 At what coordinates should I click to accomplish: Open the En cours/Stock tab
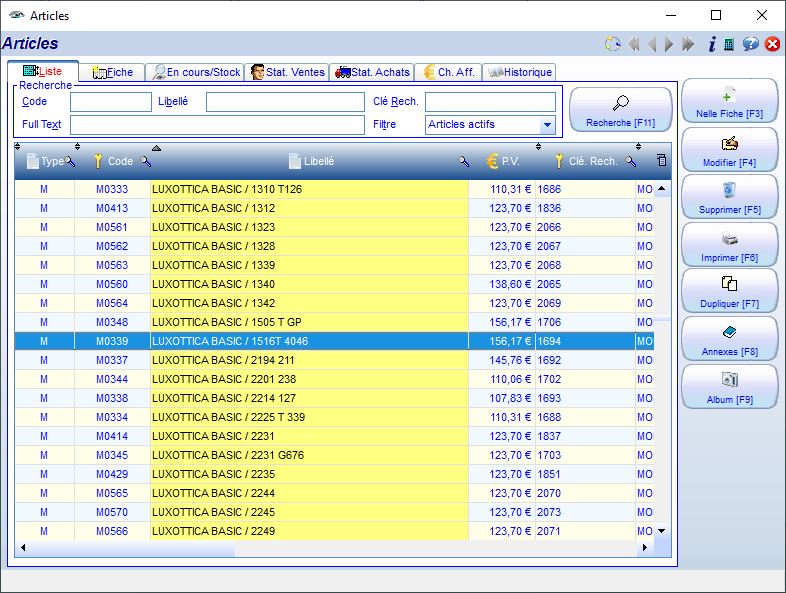click(195, 72)
